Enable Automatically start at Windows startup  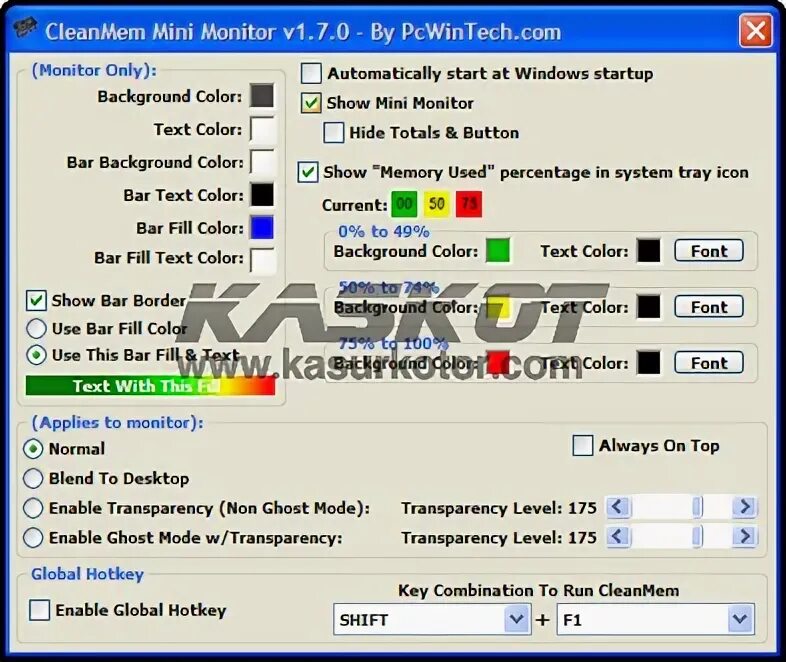point(311,73)
